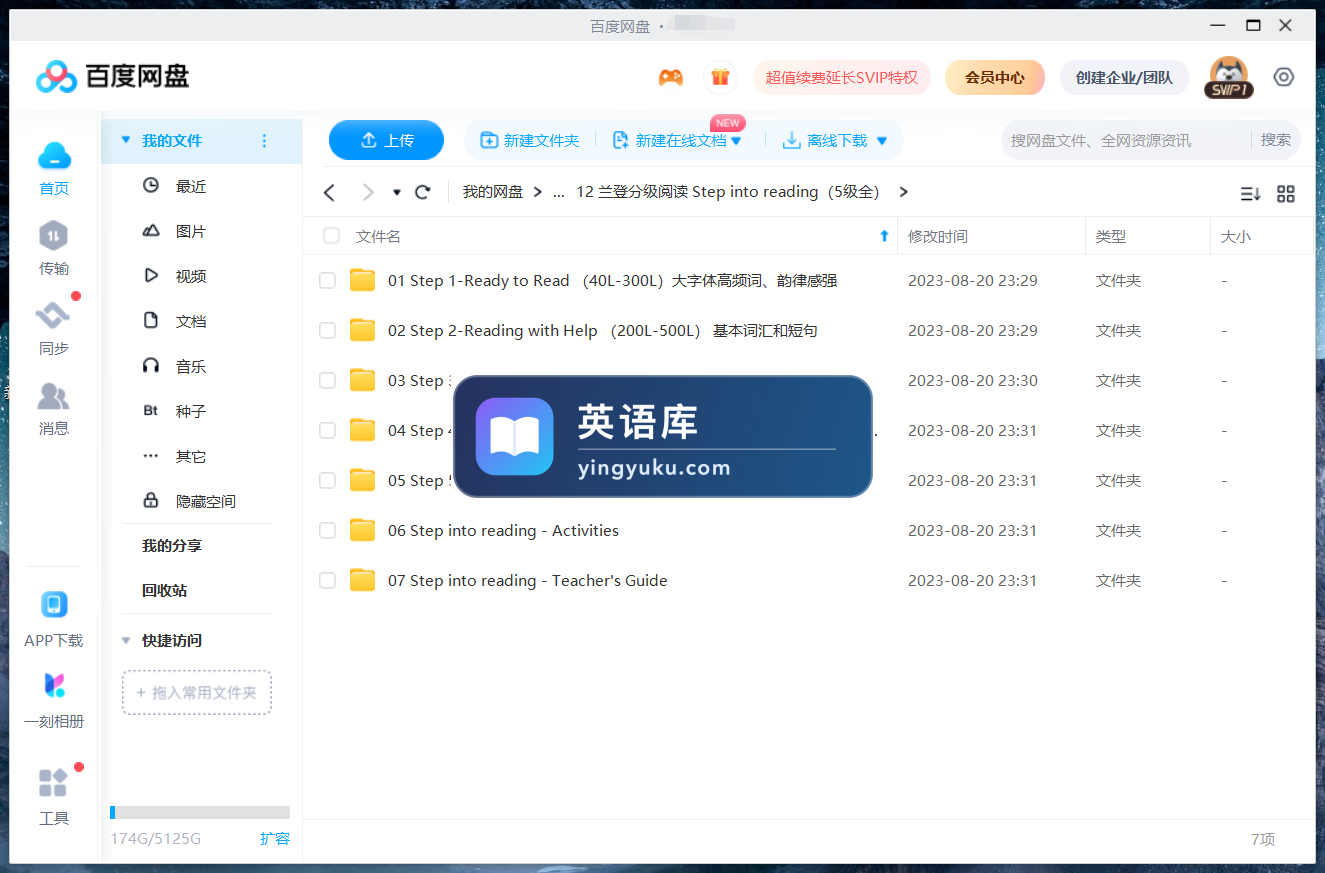Open 隐藏空间 in the sidebar
This screenshot has width=1325, height=873.
click(x=205, y=501)
